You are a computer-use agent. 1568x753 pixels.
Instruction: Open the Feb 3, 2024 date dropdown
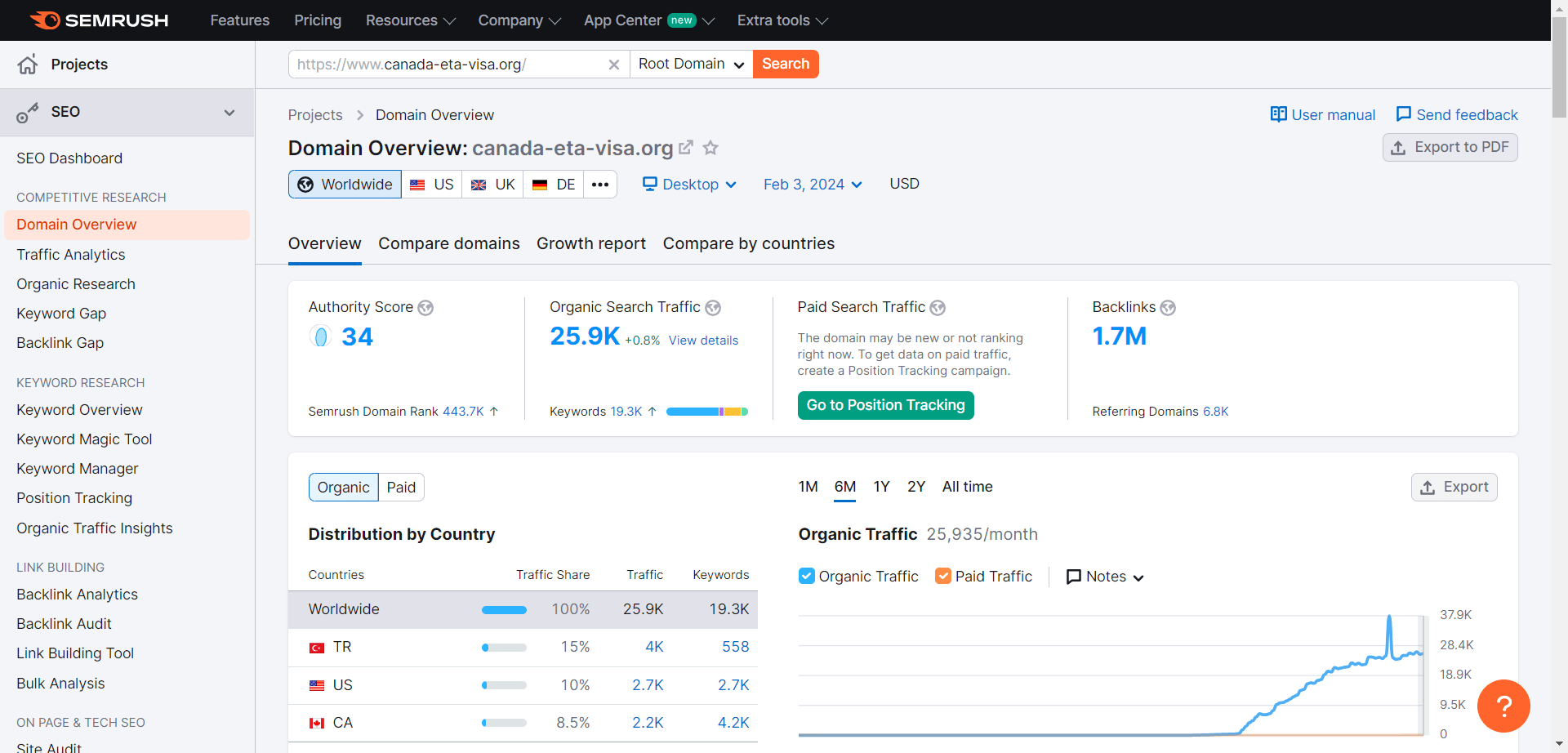[x=813, y=185]
